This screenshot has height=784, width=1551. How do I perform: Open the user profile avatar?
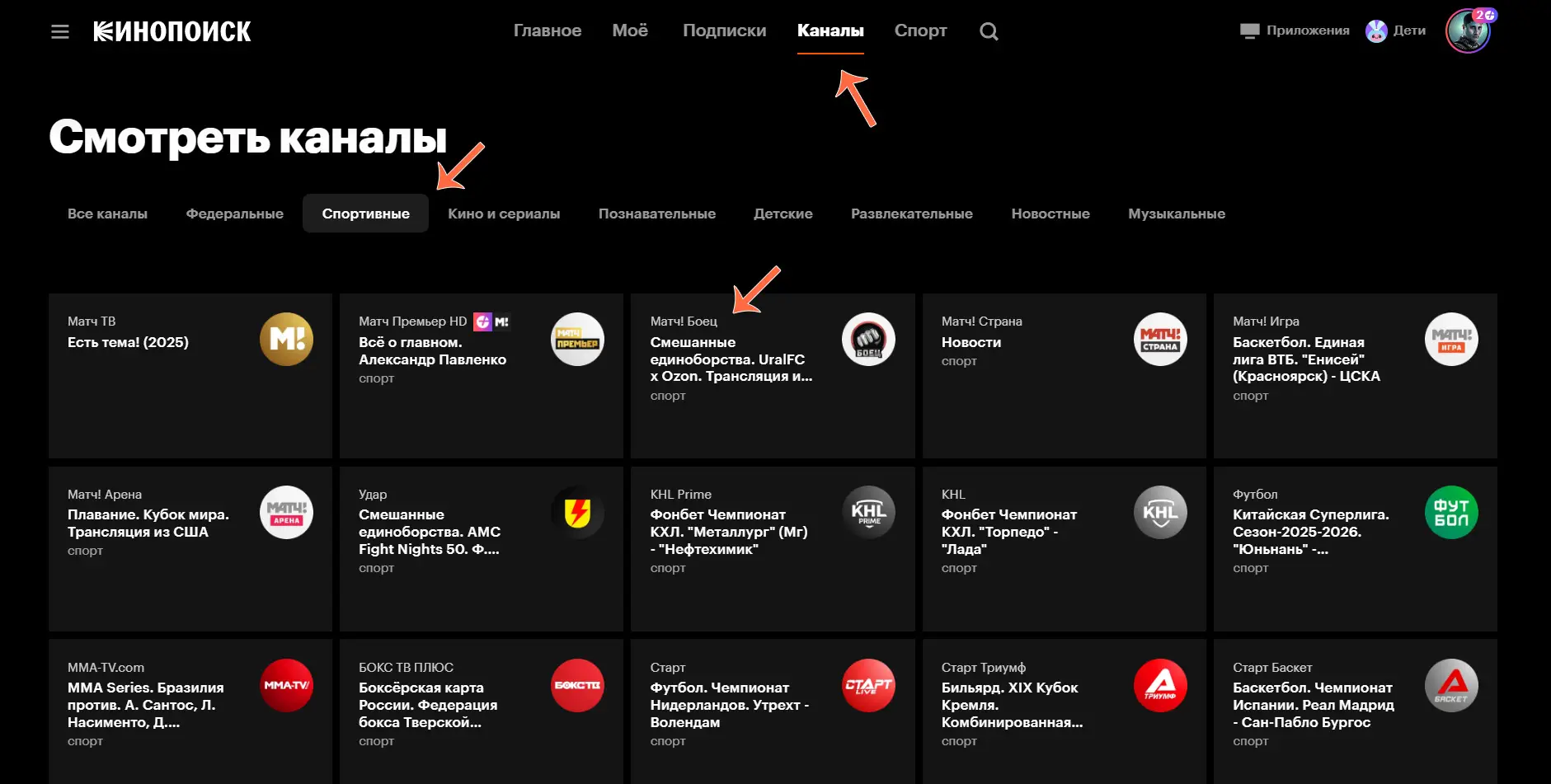tap(1468, 32)
